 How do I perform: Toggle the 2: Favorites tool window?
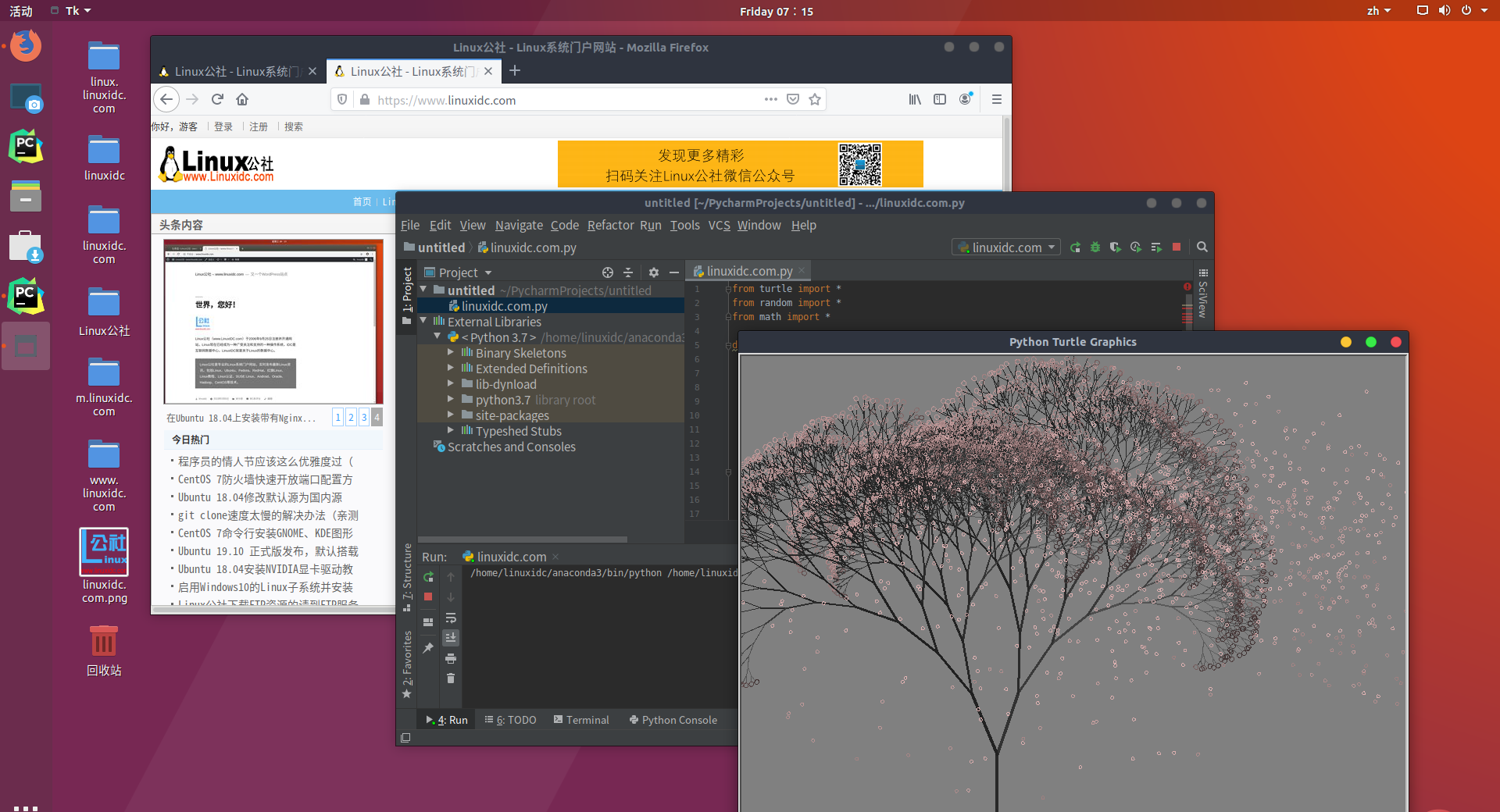(x=407, y=664)
